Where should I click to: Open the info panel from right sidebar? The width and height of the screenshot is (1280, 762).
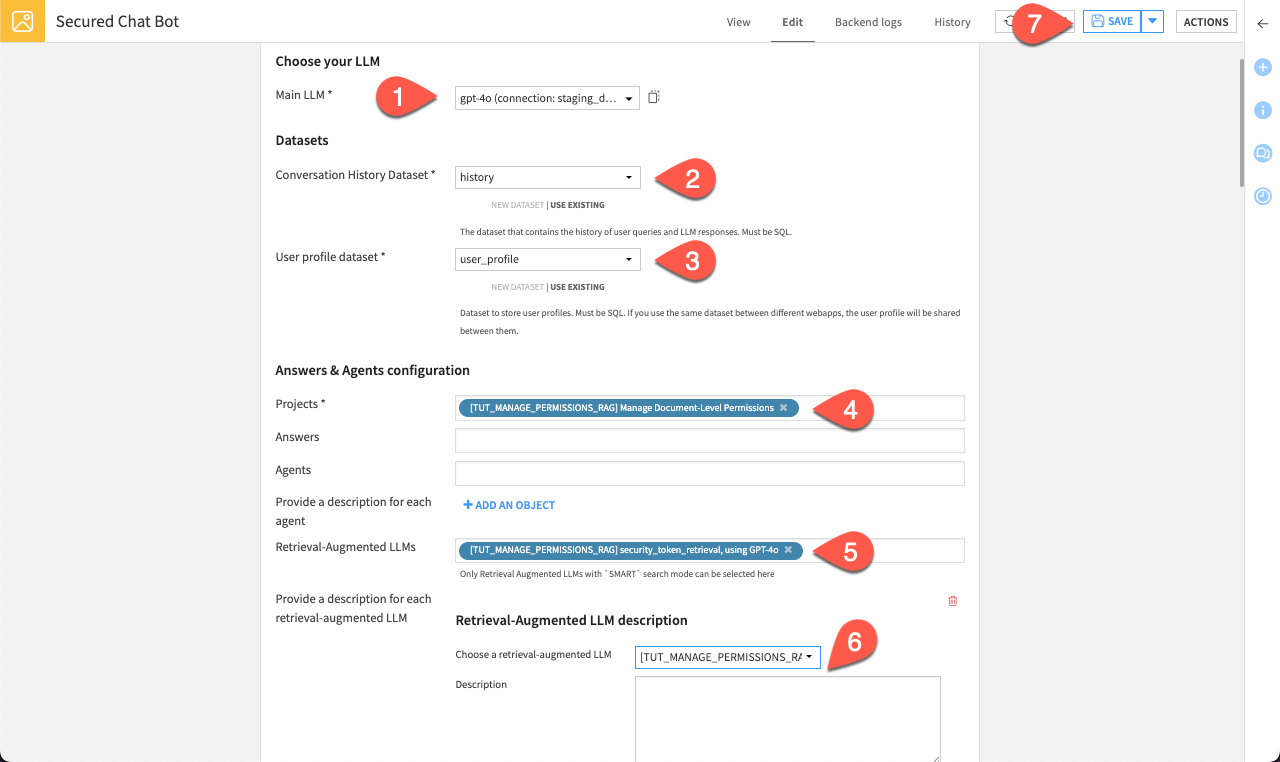(x=1262, y=110)
